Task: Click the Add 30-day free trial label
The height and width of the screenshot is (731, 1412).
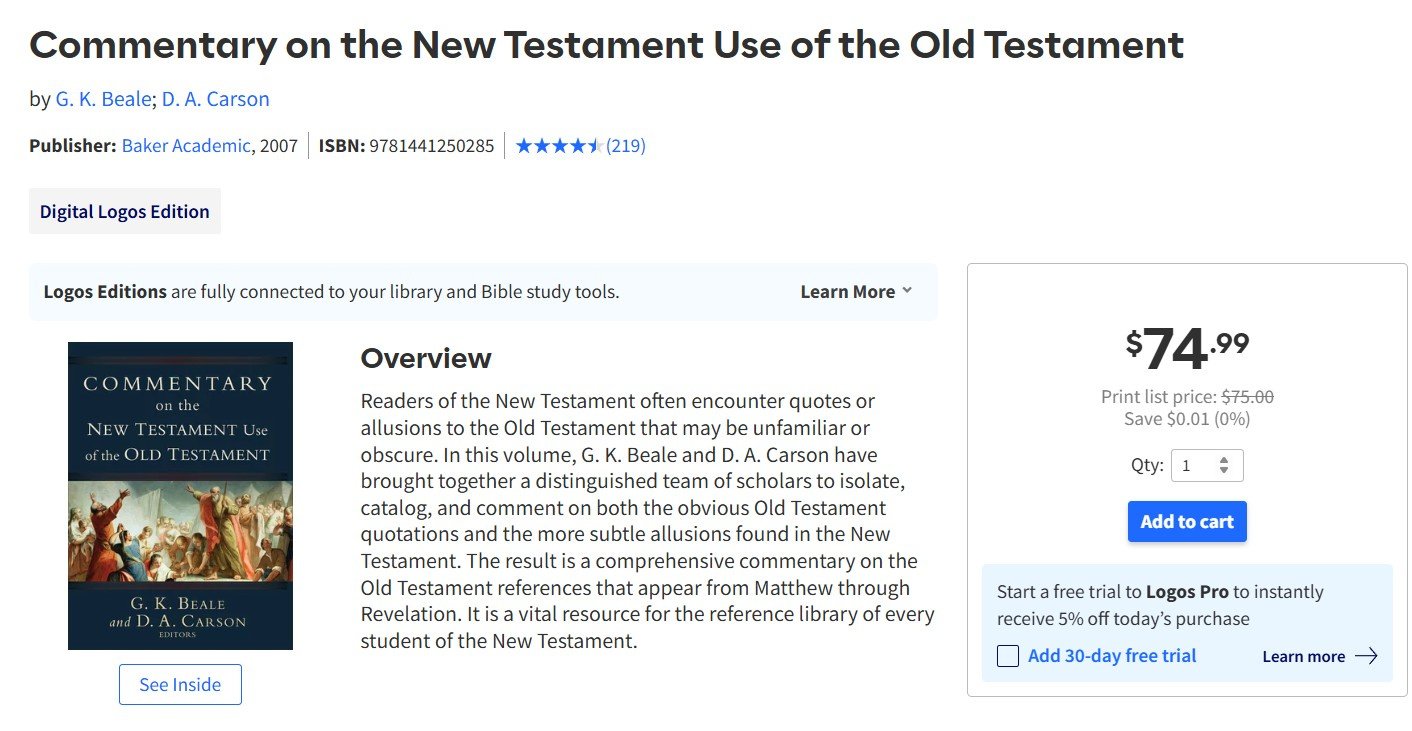Action: tap(1112, 656)
